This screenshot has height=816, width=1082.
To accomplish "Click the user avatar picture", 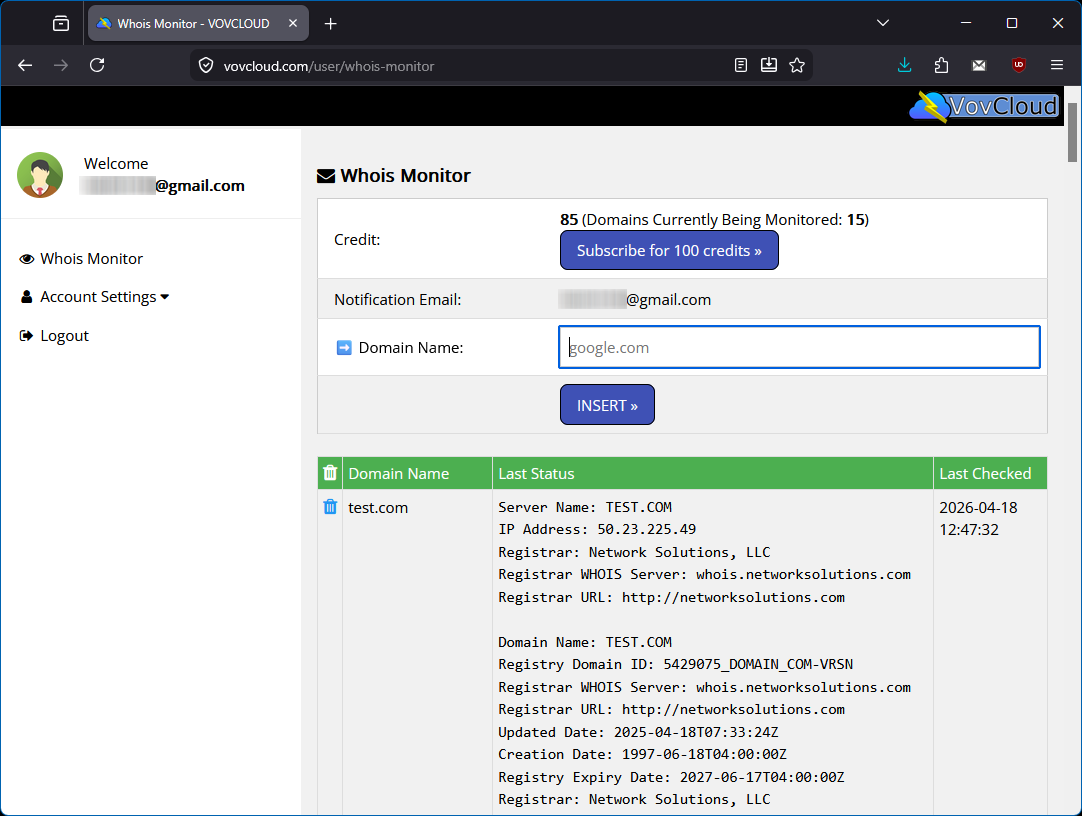I will coord(40,175).
